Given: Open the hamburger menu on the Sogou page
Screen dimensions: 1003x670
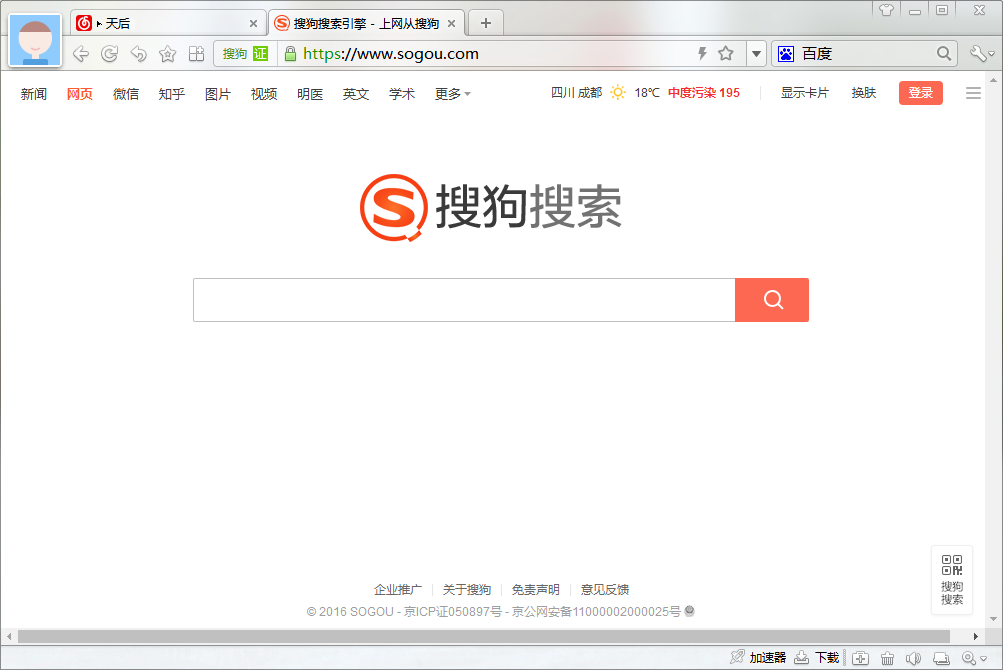Looking at the screenshot, I should (974, 93).
